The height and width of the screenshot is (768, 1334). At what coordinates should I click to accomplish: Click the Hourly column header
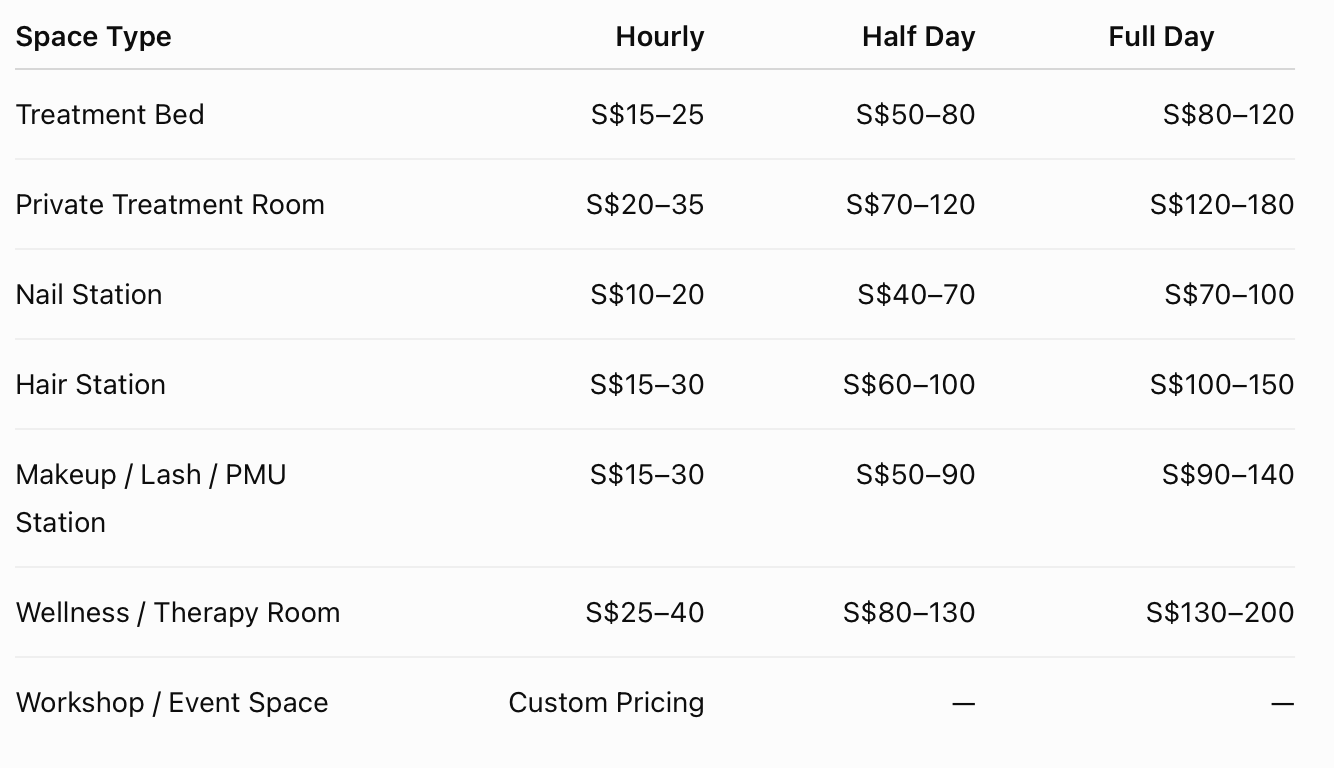tap(659, 37)
